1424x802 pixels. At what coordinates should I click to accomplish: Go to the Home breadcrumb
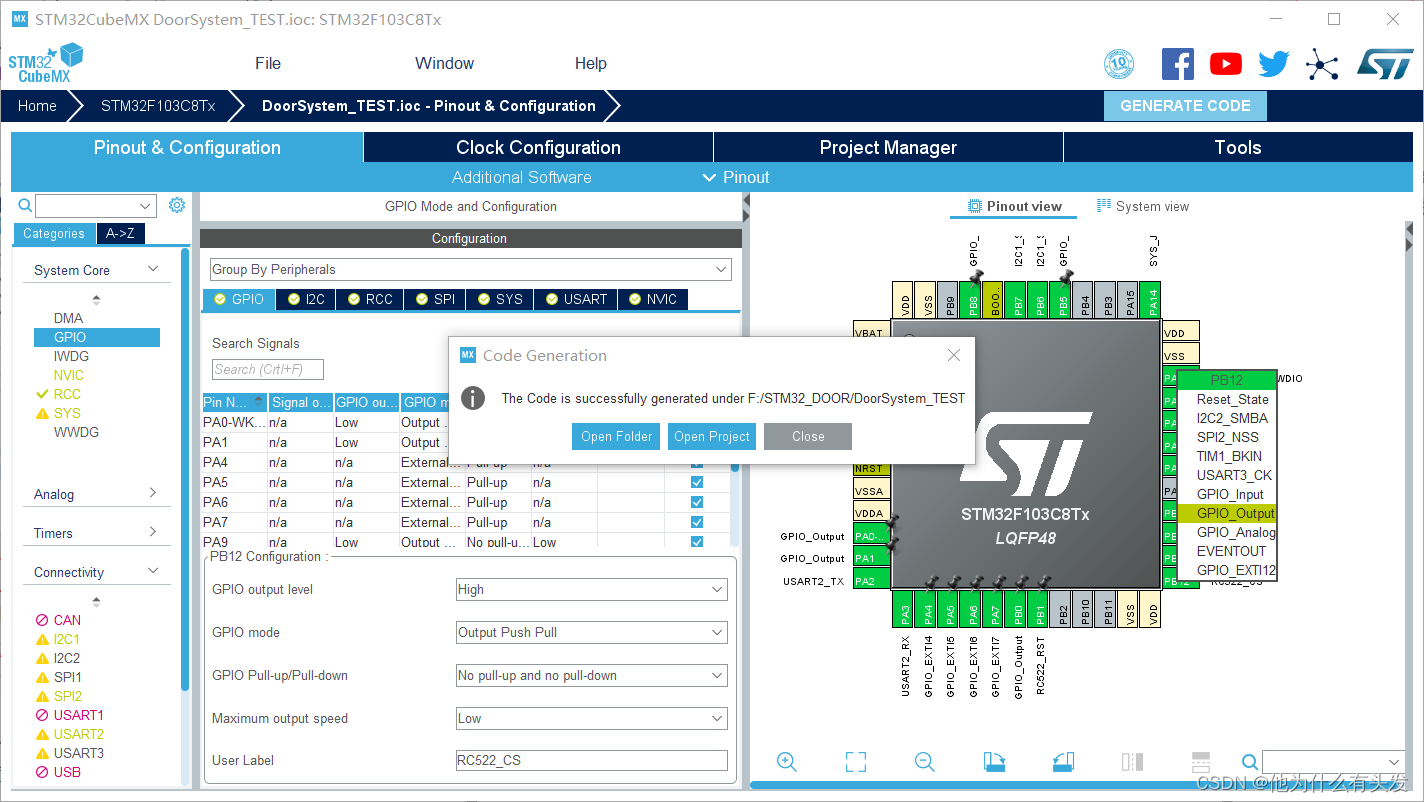tap(37, 106)
